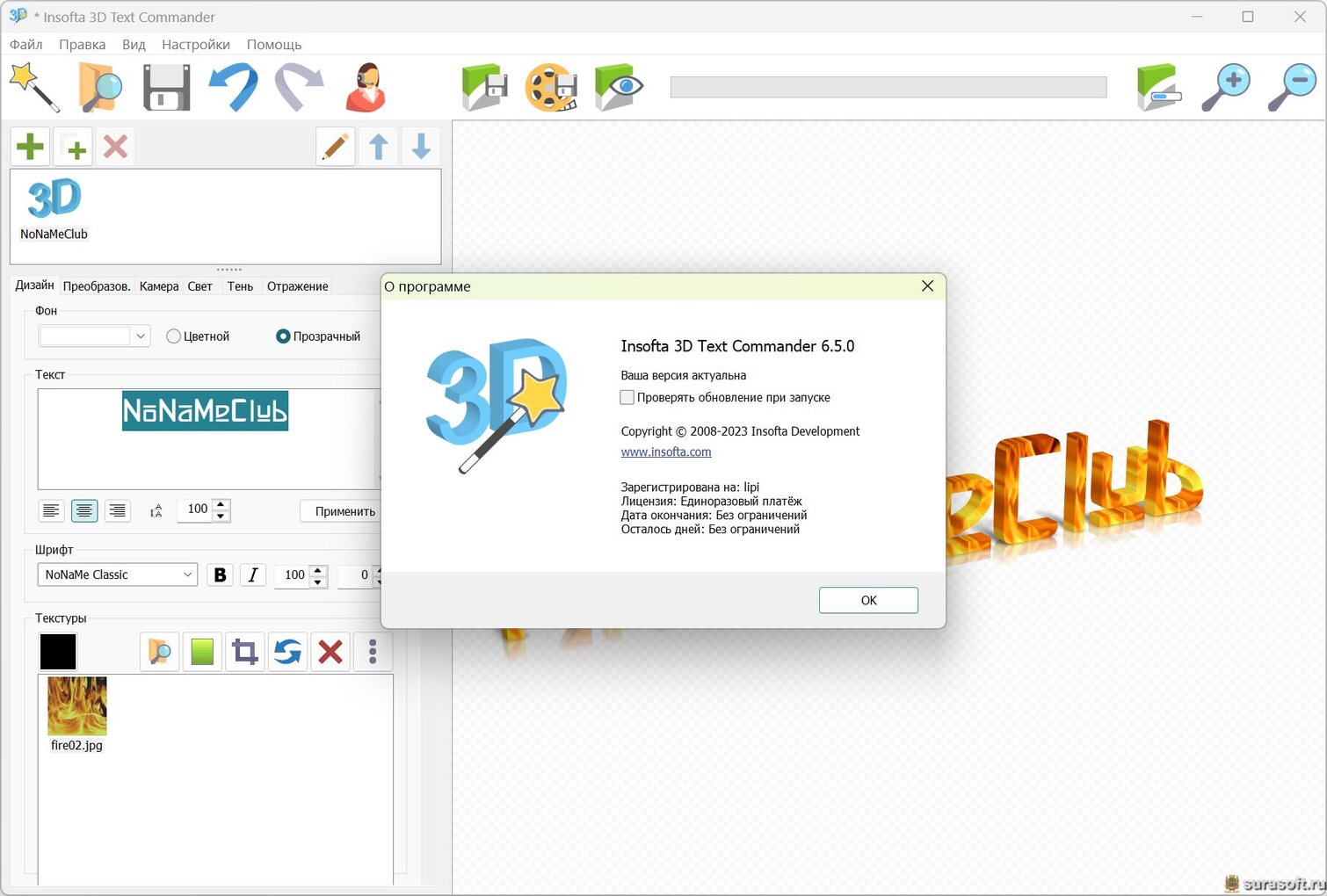Zoom out with the minus magnifier

tap(1292, 87)
